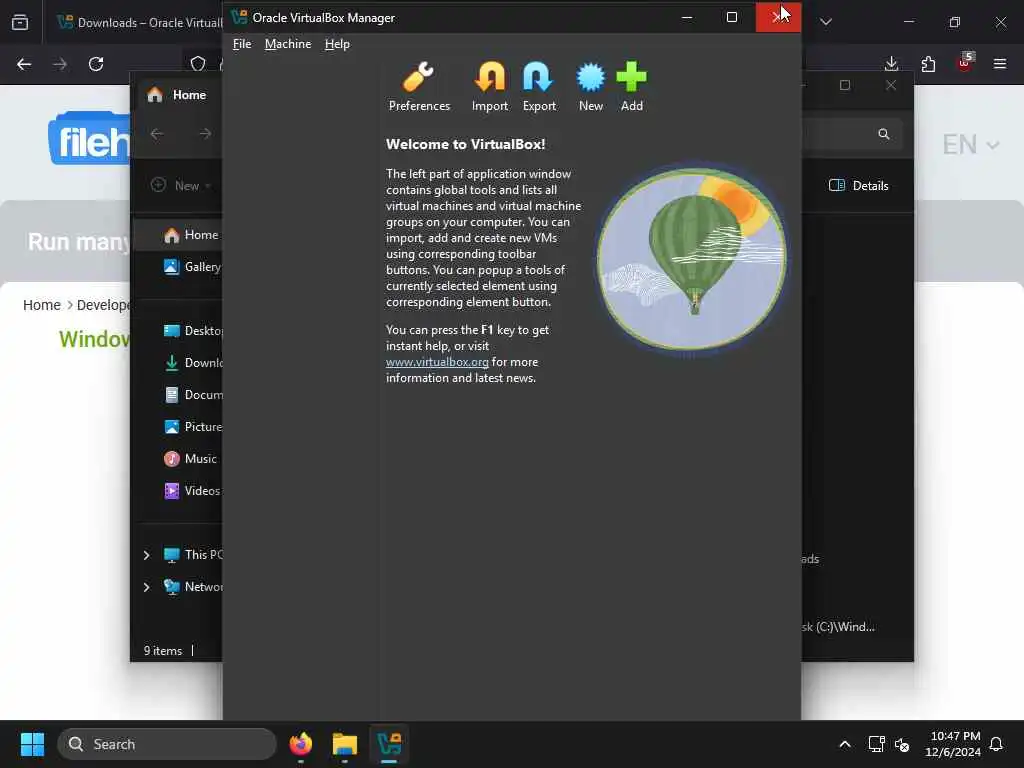1024x768 pixels.
Task: Click the muted volume tray icon
Action: click(903, 744)
